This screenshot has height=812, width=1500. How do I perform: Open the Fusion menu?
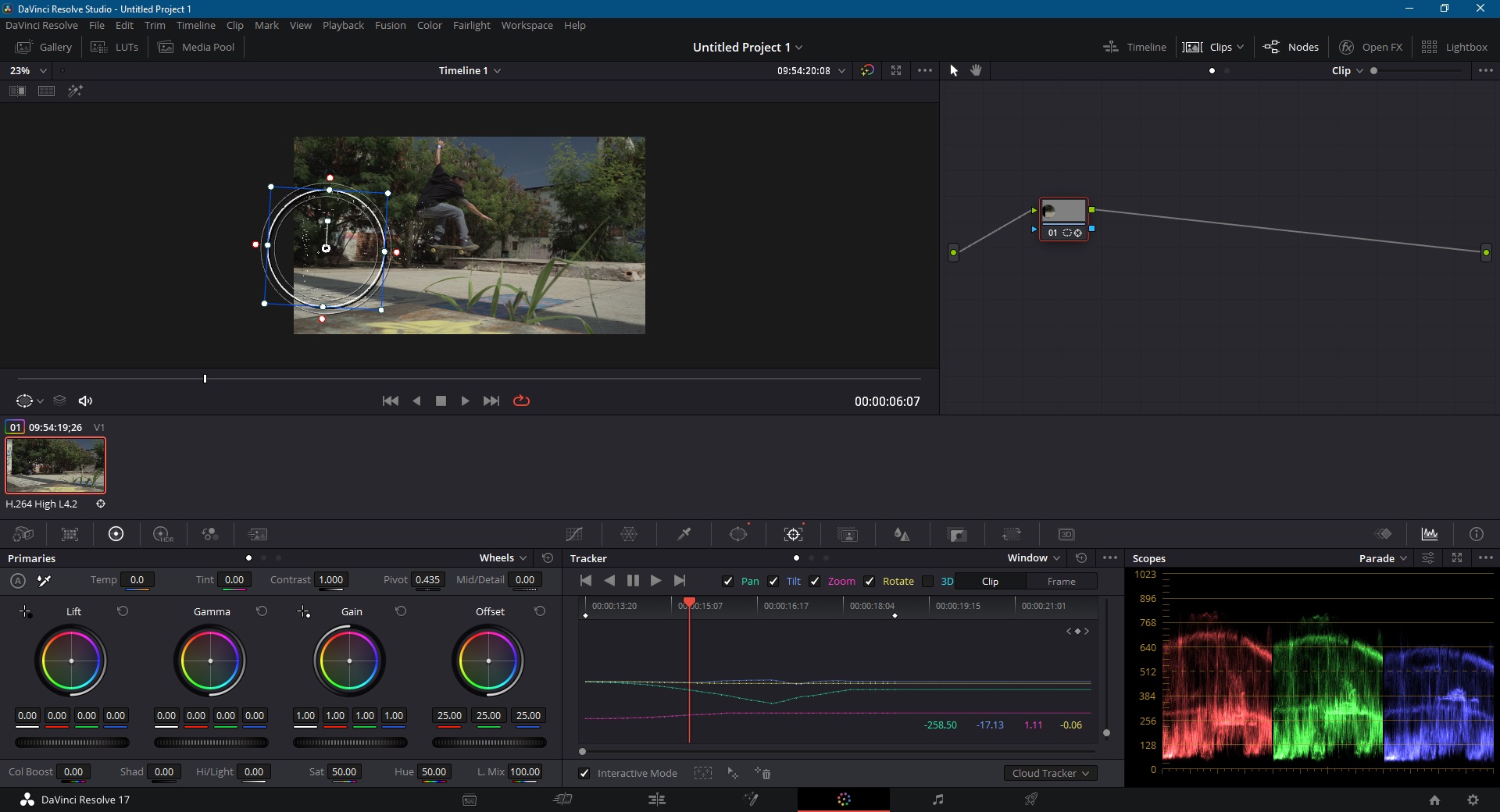pyautogui.click(x=390, y=25)
